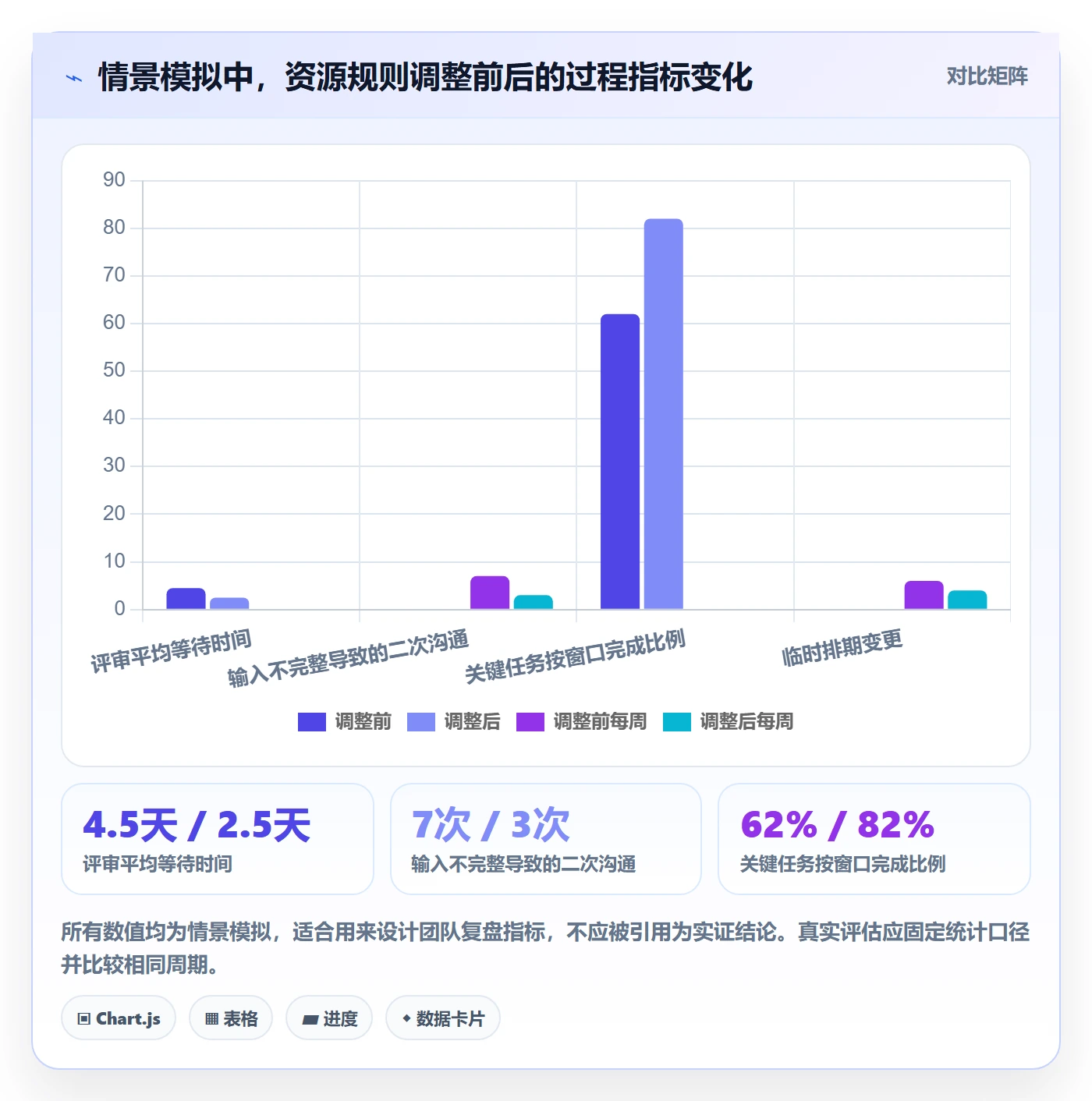This screenshot has height=1101, width=1092.
Task: Open the 7次 / 3次 data card
Action: pyautogui.click(x=546, y=839)
